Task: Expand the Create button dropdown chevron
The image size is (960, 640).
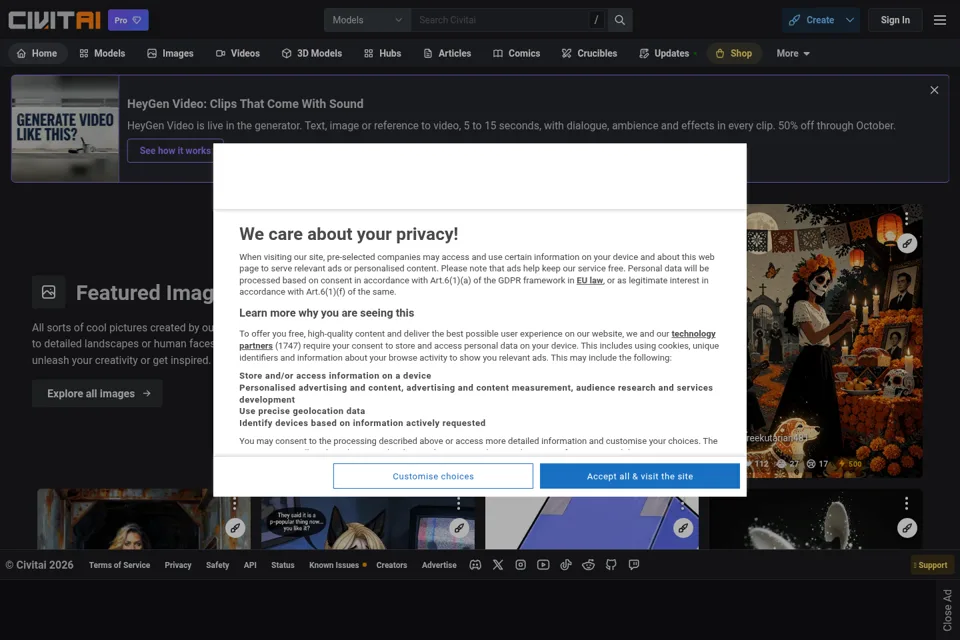Action: (850, 20)
